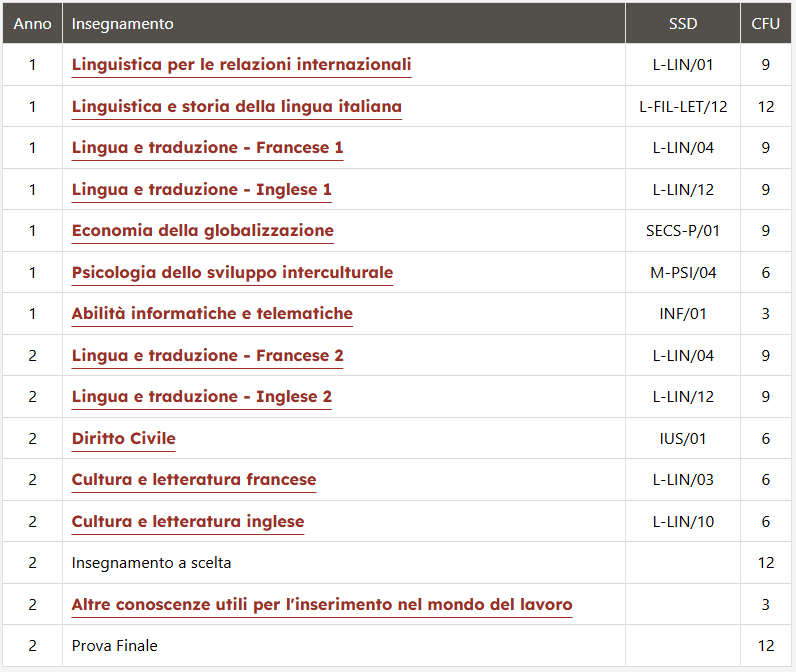Click the L-FIL-LET/12 SSD cell
The width and height of the screenshot is (796, 672).
click(683, 107)
